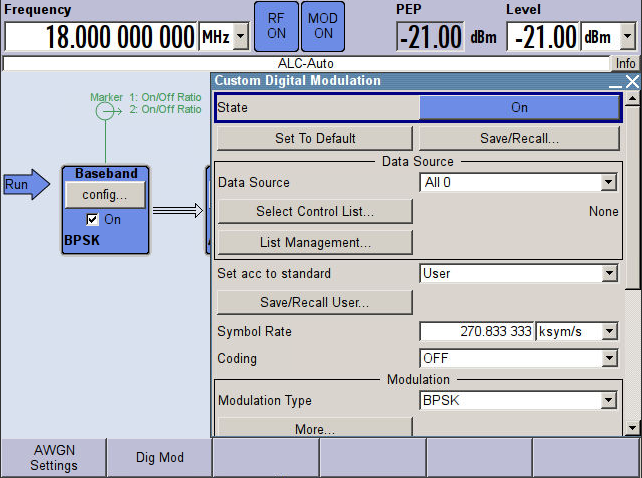Toggle the RF ON button
The image size is (642, 478).
coord(276,26)
